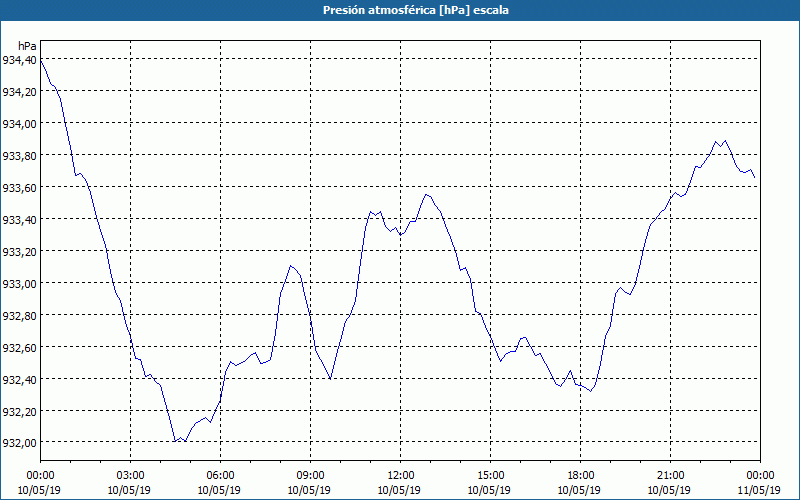
Task: Click the 09:00 time axis label
Action: pos(310,476)
